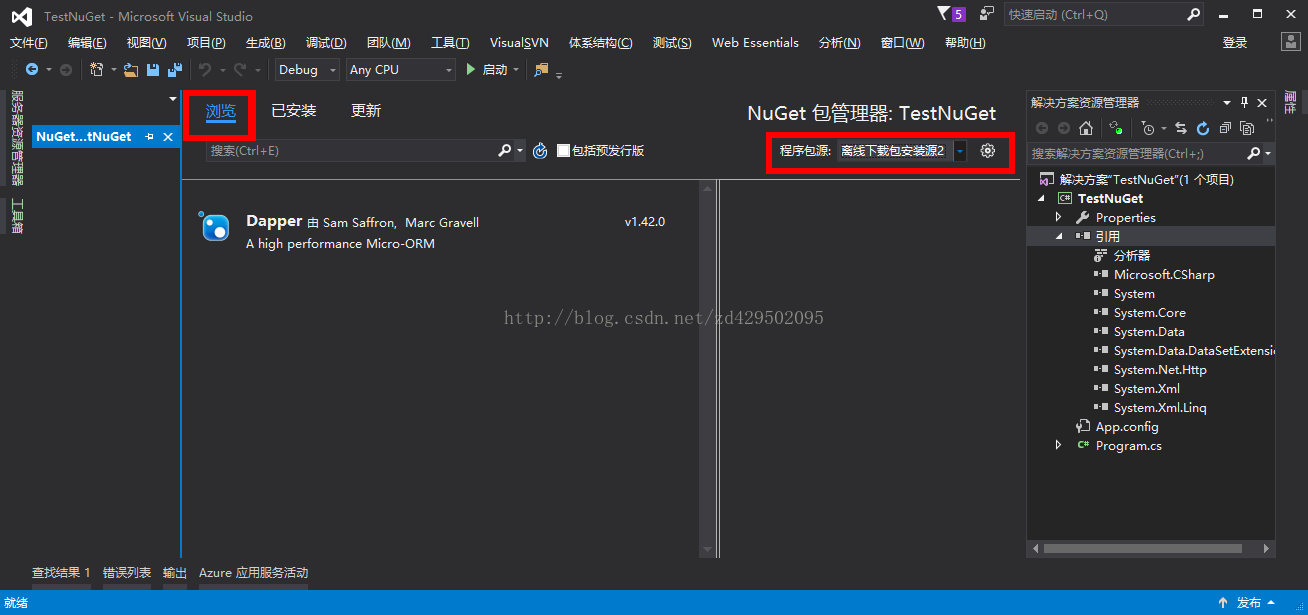The width and height of the screenshot is (1308, 615).
Task: Pin the Solution Explorer panel
Action: click(x=1245, y=102)
